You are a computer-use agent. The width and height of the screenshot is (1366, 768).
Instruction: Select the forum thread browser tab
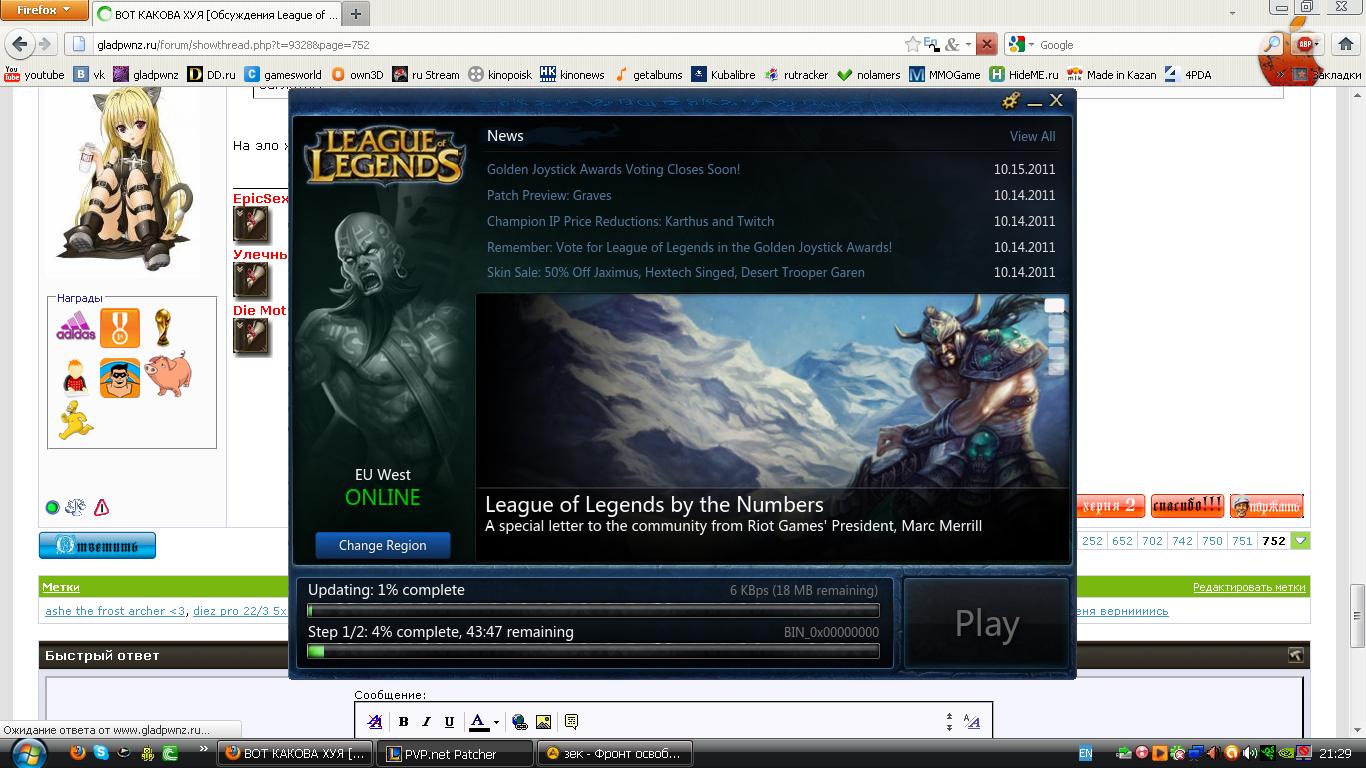(x=216, y=15)
